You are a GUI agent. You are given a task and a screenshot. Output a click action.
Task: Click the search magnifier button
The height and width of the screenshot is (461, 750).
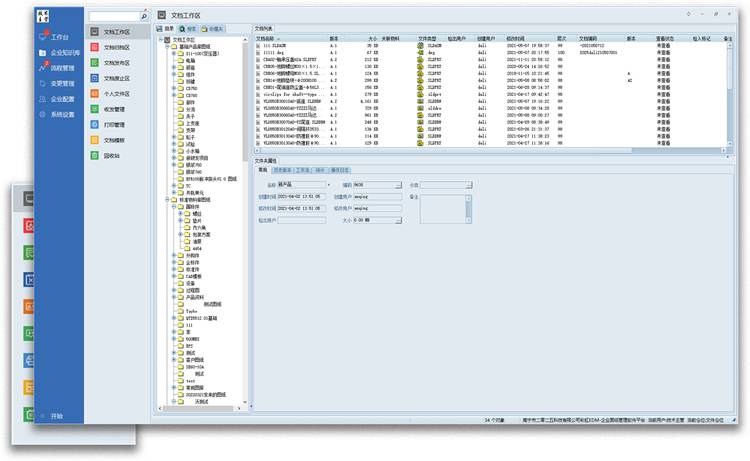(x=144, y=17)
